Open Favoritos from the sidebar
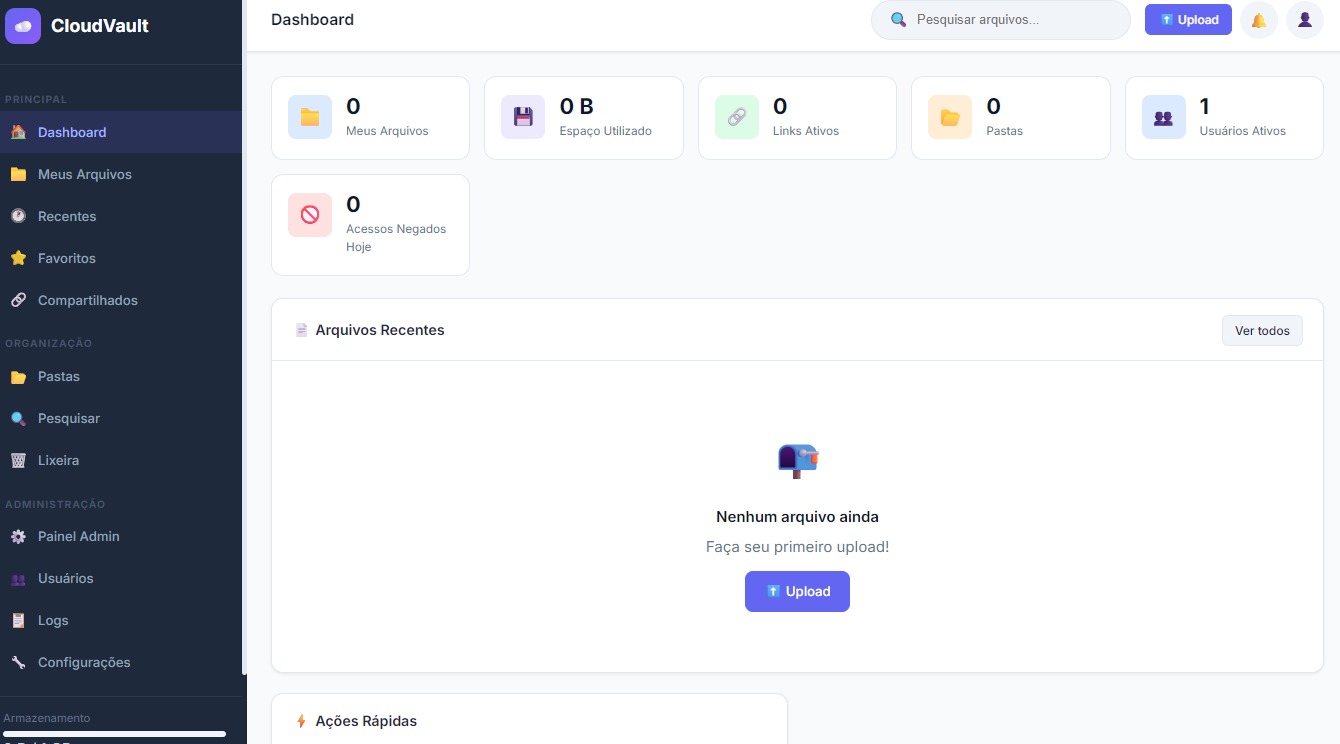The width and height of the screenshot is (1340, 744). pyautogui.click(x=67, y=258)
